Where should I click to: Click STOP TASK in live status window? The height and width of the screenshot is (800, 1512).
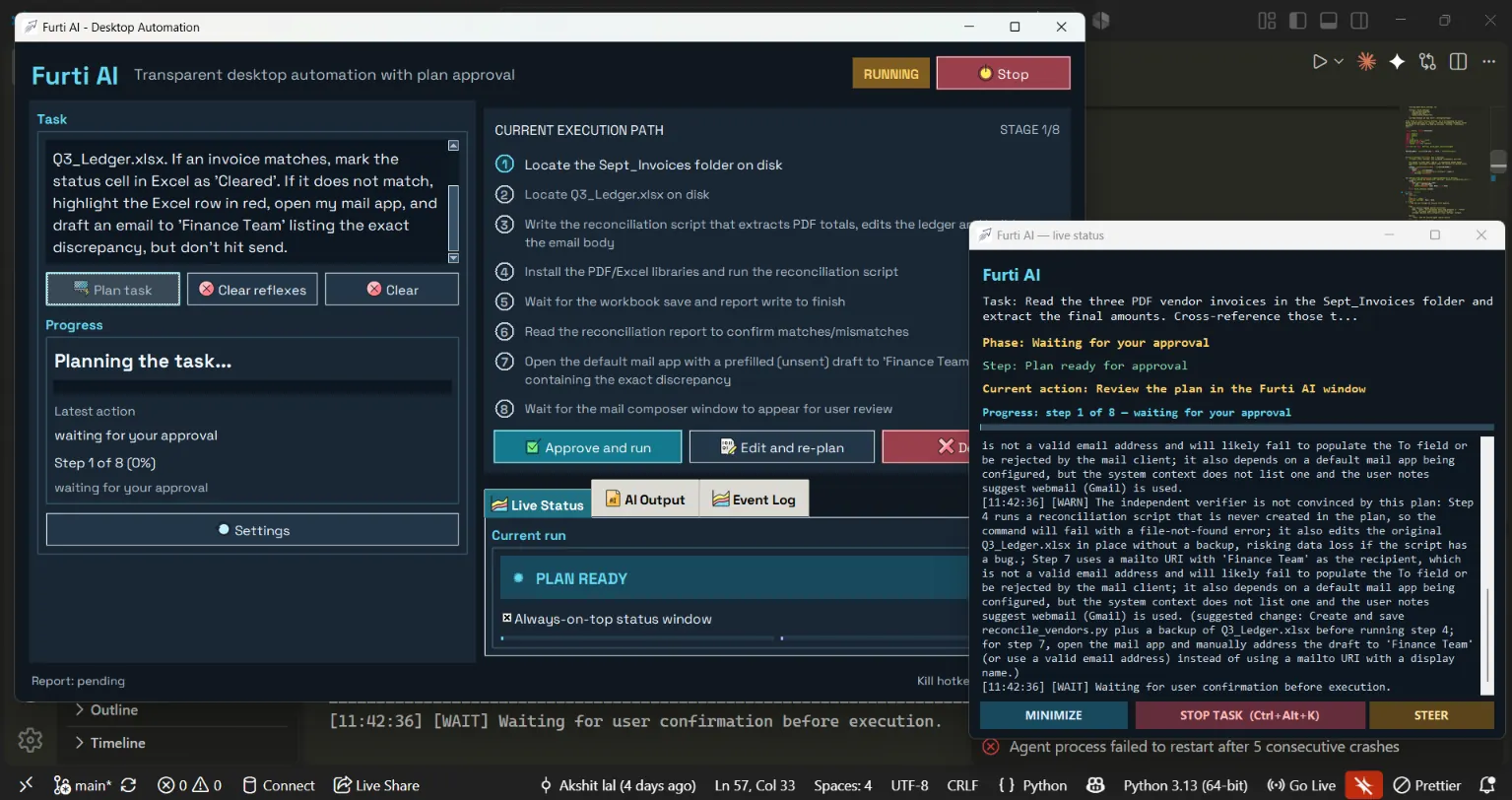pyautogui.click(x=1250, y=715)
